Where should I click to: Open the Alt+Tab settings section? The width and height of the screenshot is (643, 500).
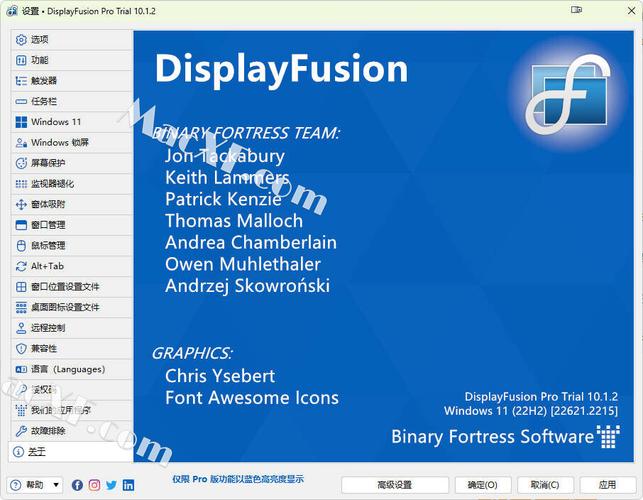click(71, 266)
